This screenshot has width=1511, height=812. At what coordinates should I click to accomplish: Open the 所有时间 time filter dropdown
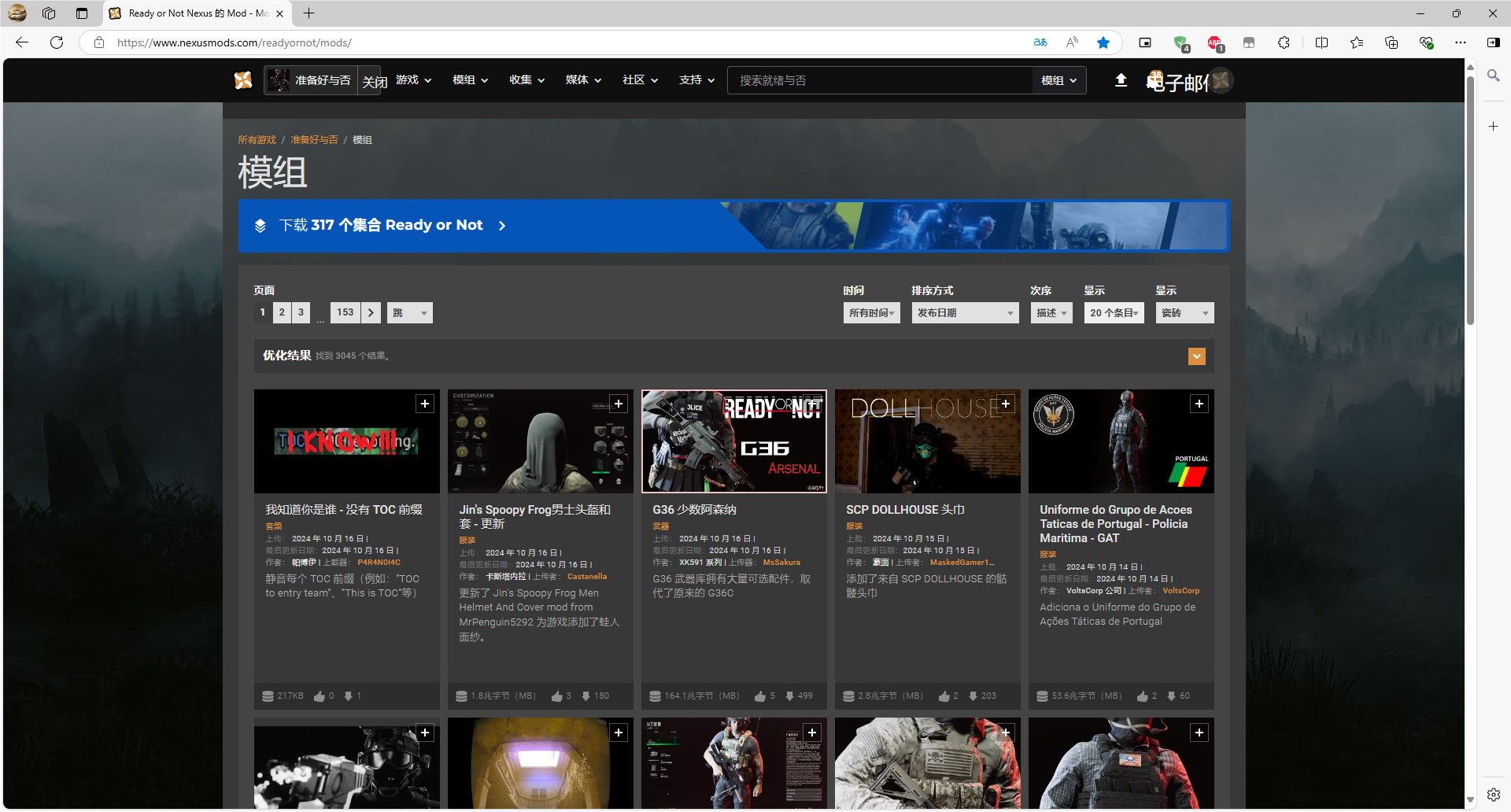click(x=871, y=313)
